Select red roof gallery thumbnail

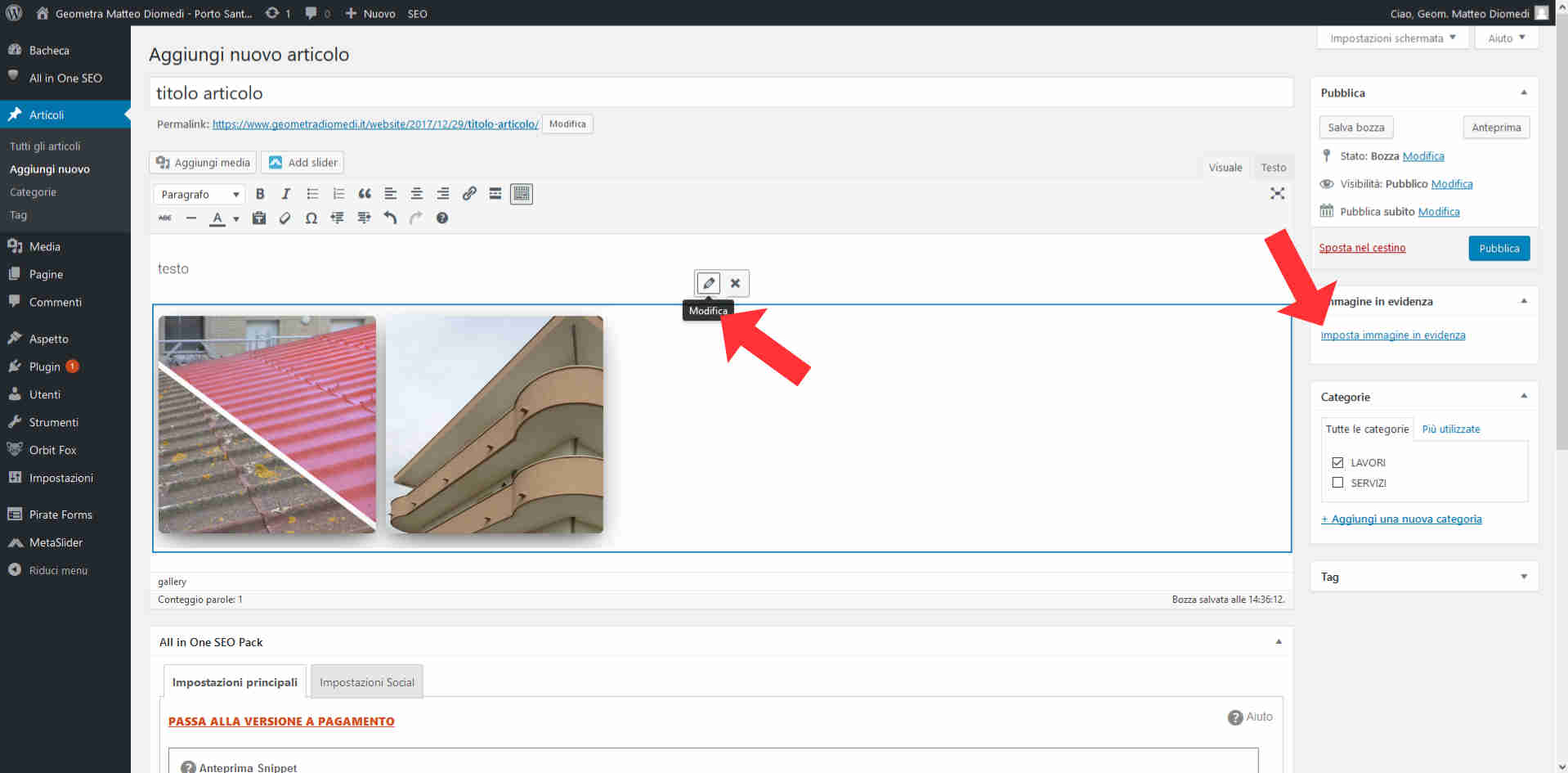click(x=267, y=425)
